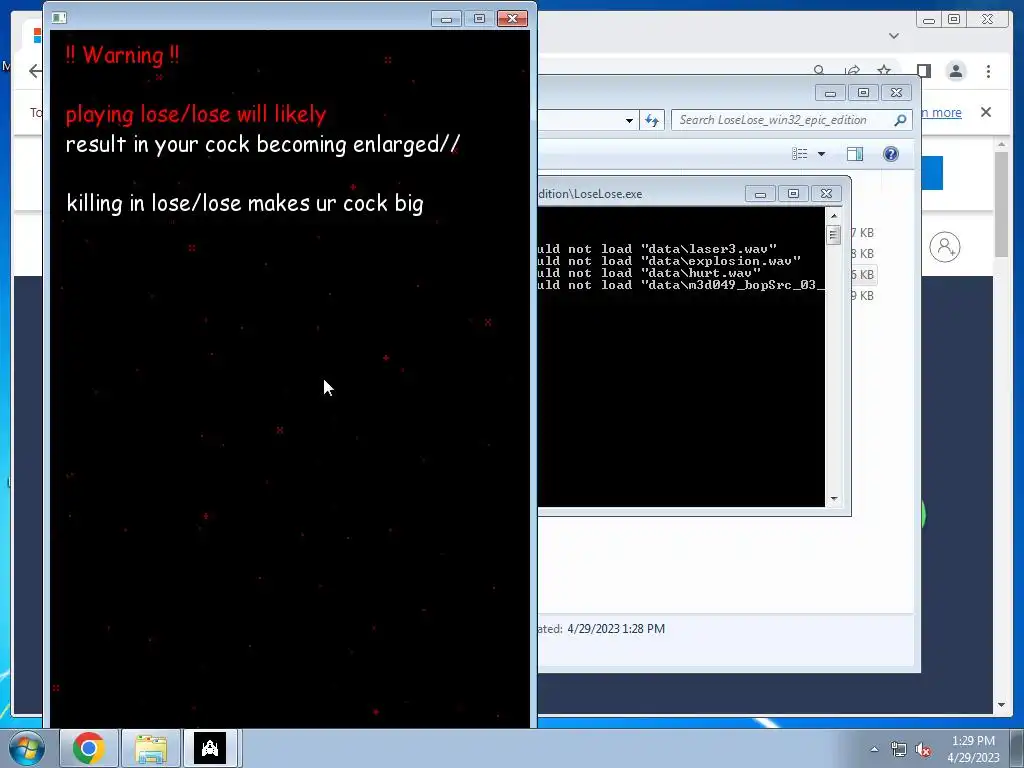Close the LoseLose.exe console window
Image resolution: width=1024 pixels, height=768 pixels.
click(826, 194)
